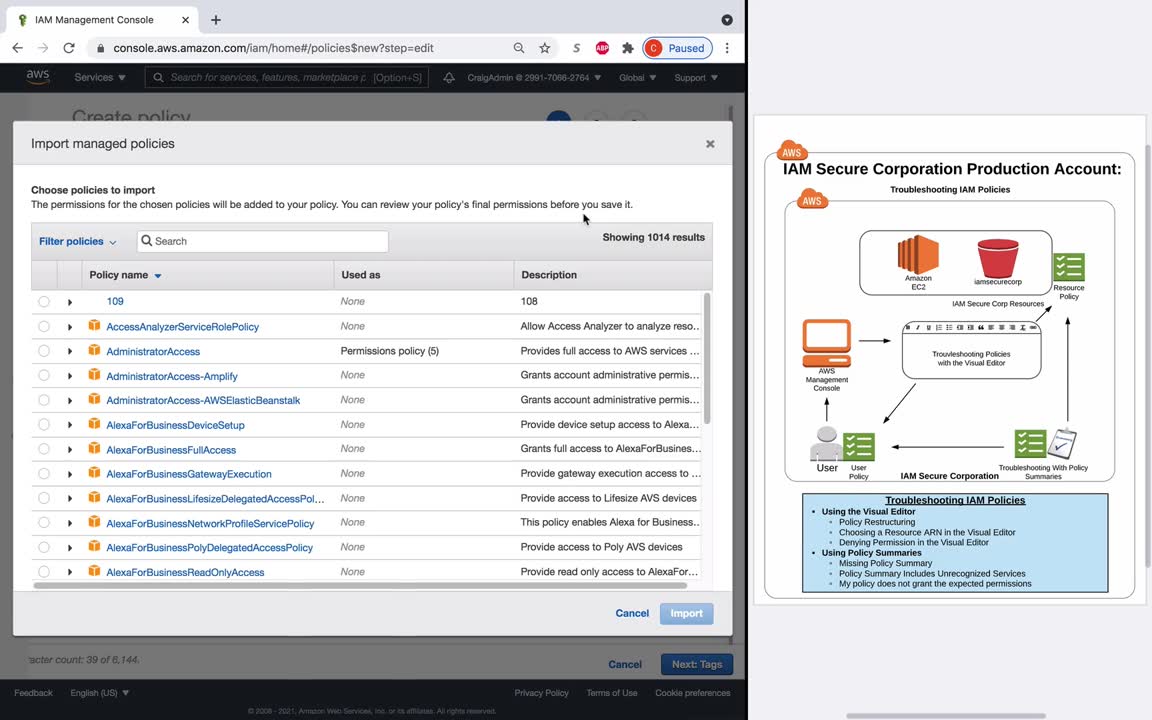
Task: Click the policy list vertical scrollbar
Action: tap(707, 359)
